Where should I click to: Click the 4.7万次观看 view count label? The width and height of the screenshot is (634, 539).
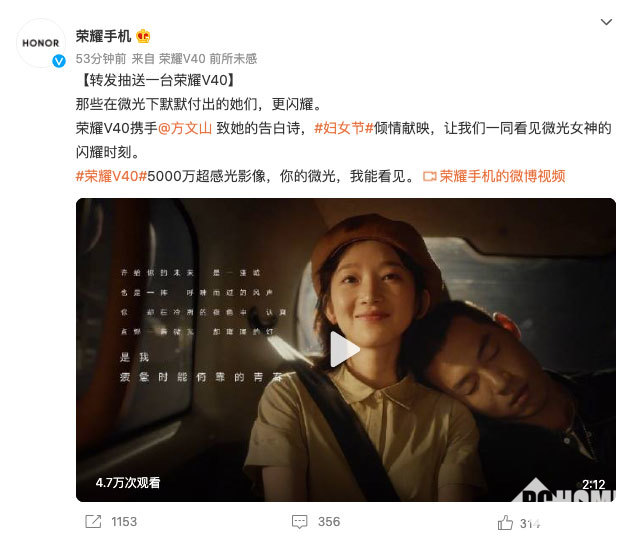(x=128, y=482)
